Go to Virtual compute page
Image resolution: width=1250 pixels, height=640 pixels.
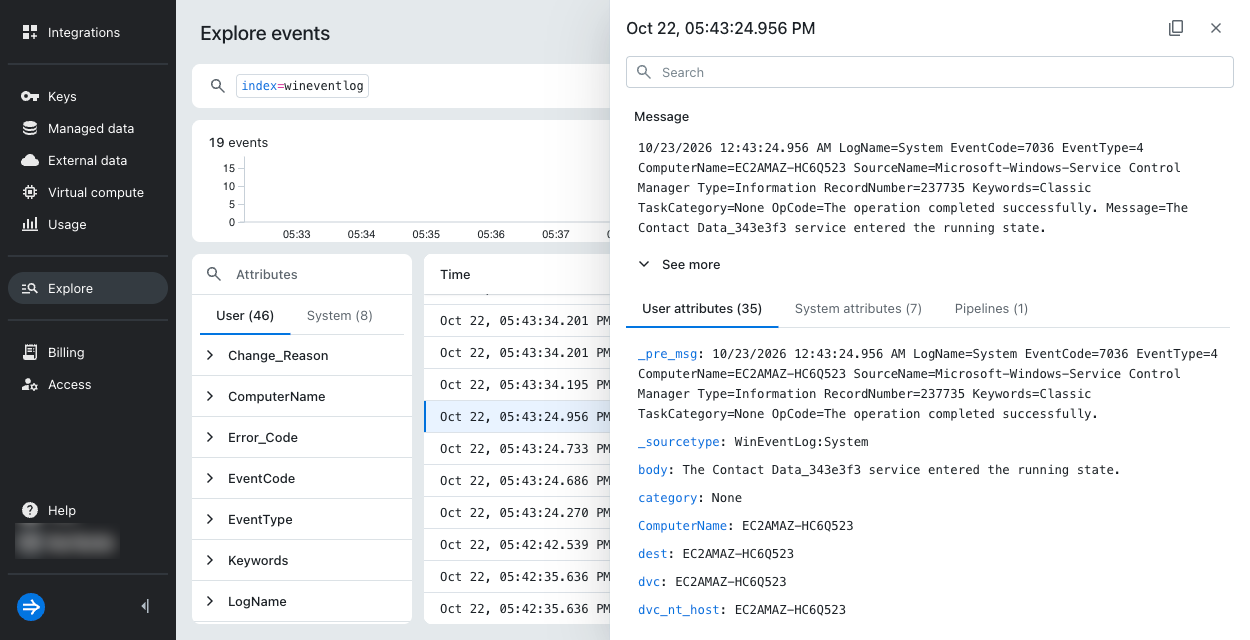88,192
